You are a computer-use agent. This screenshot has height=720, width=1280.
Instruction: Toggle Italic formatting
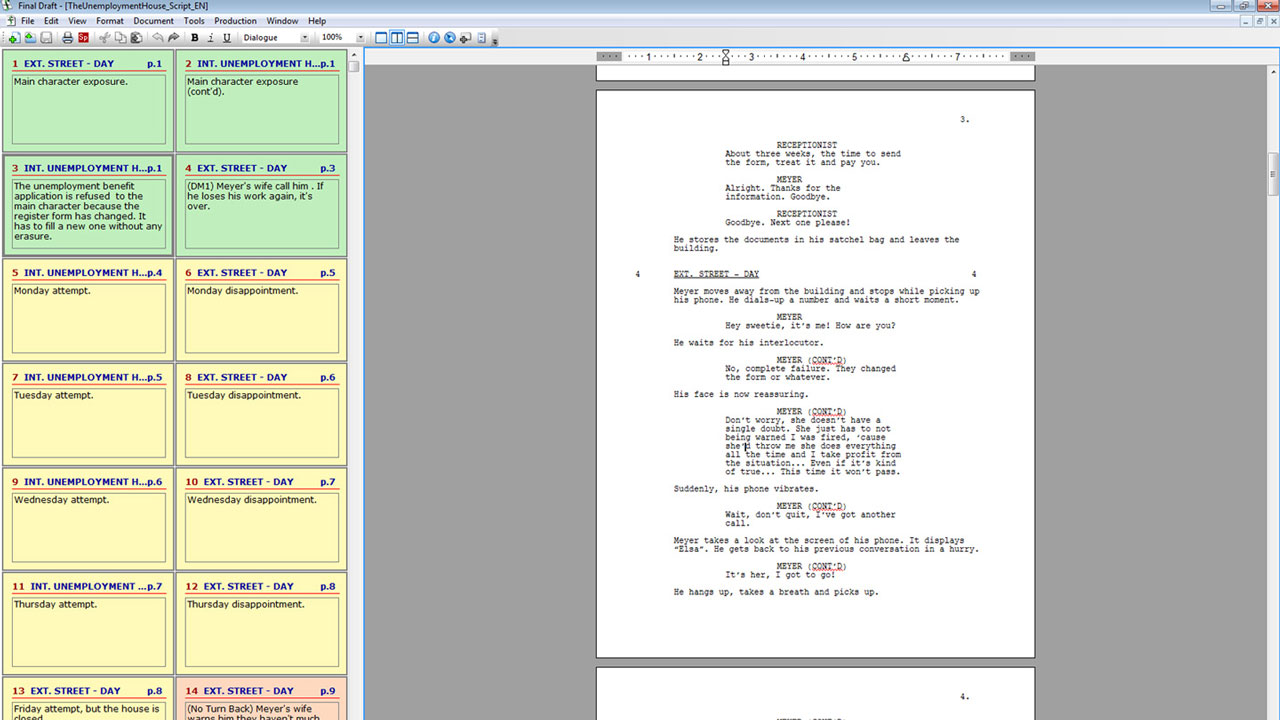click(210, 38)
